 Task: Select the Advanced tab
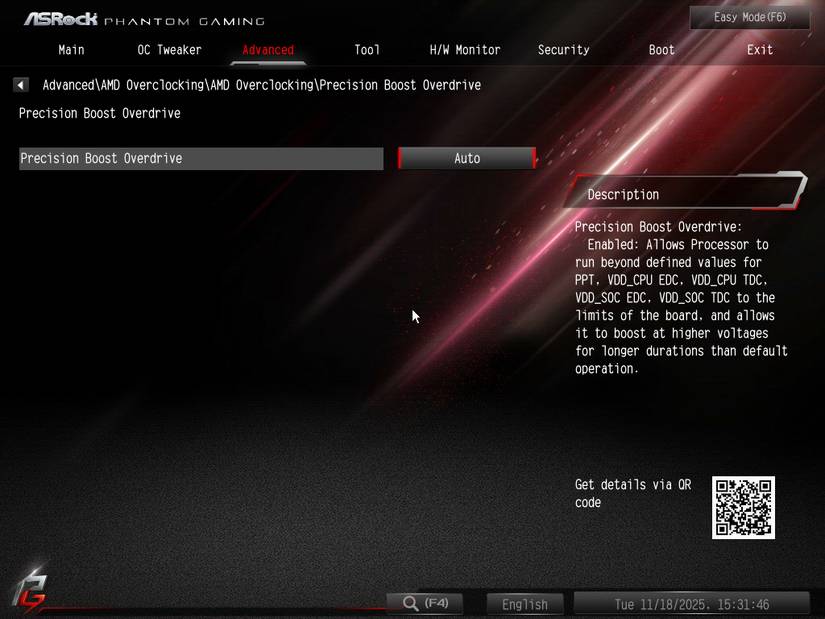tap(268, 50)
